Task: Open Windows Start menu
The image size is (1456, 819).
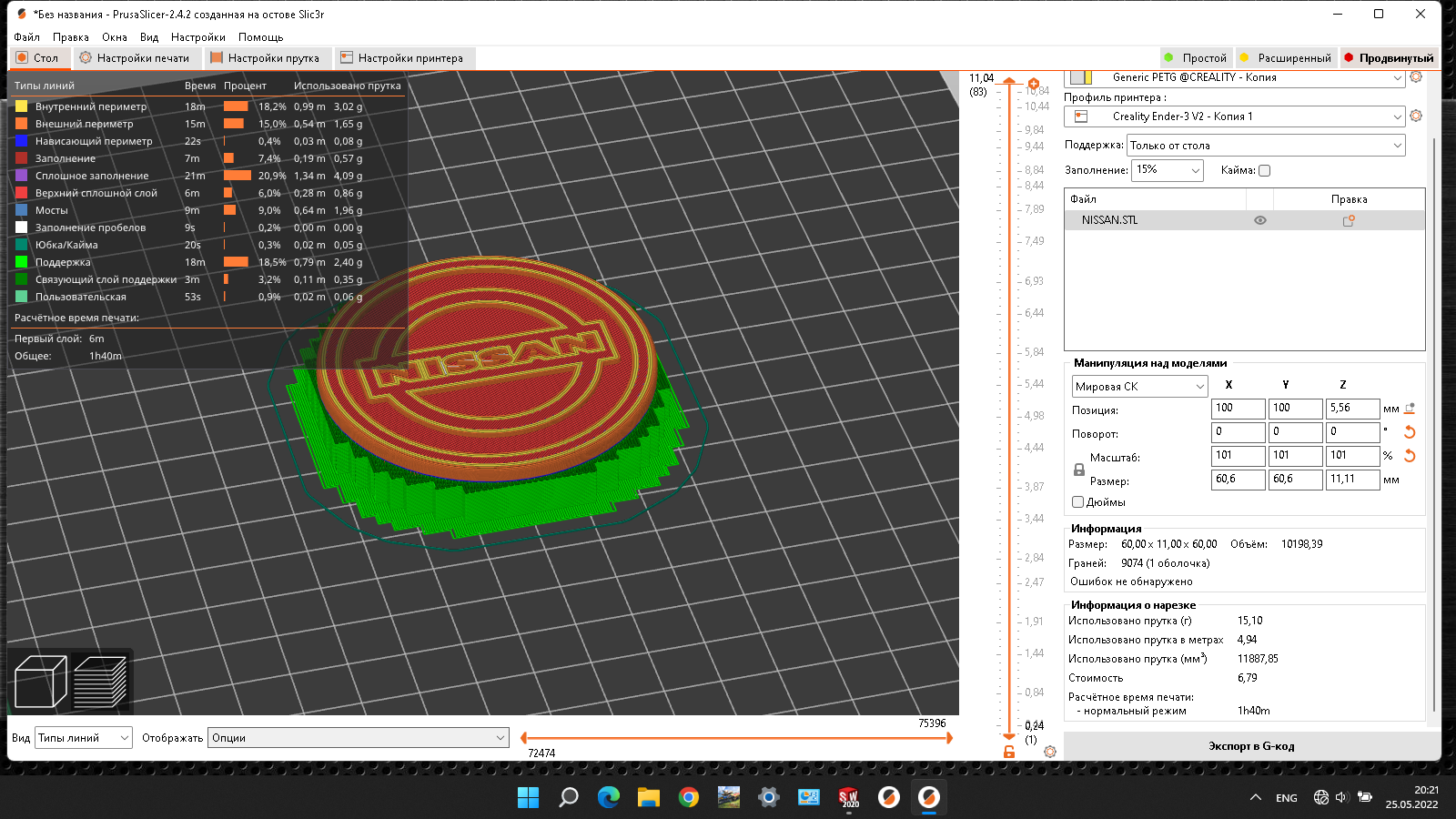Action: coord(528,797)
